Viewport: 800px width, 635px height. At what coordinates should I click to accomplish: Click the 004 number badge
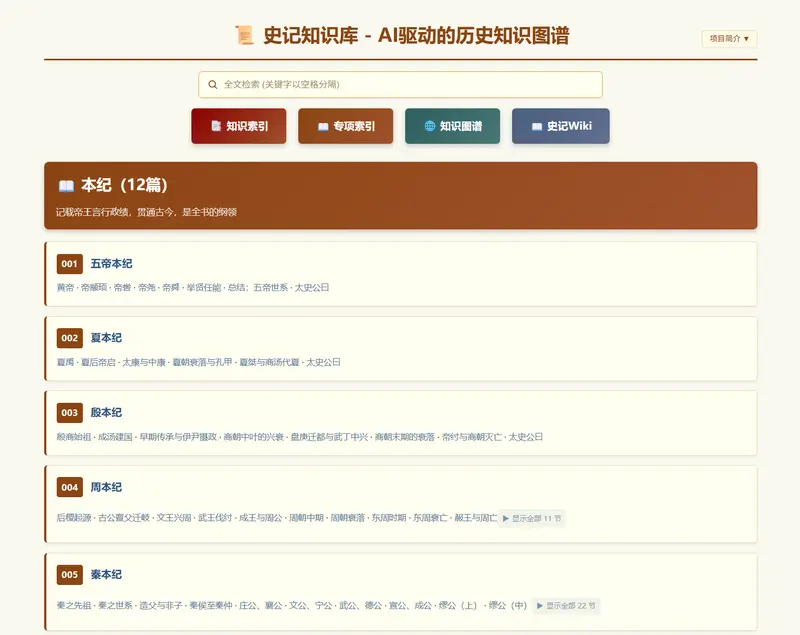point(69,487)
